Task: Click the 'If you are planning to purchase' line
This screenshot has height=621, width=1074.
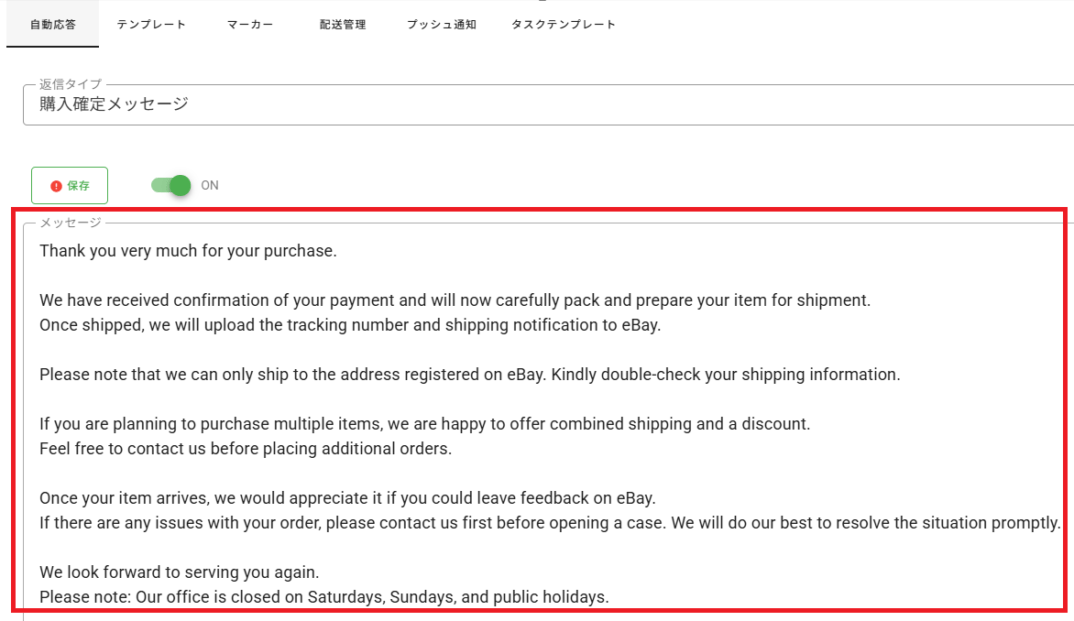Action: click(x=425, y=424)
